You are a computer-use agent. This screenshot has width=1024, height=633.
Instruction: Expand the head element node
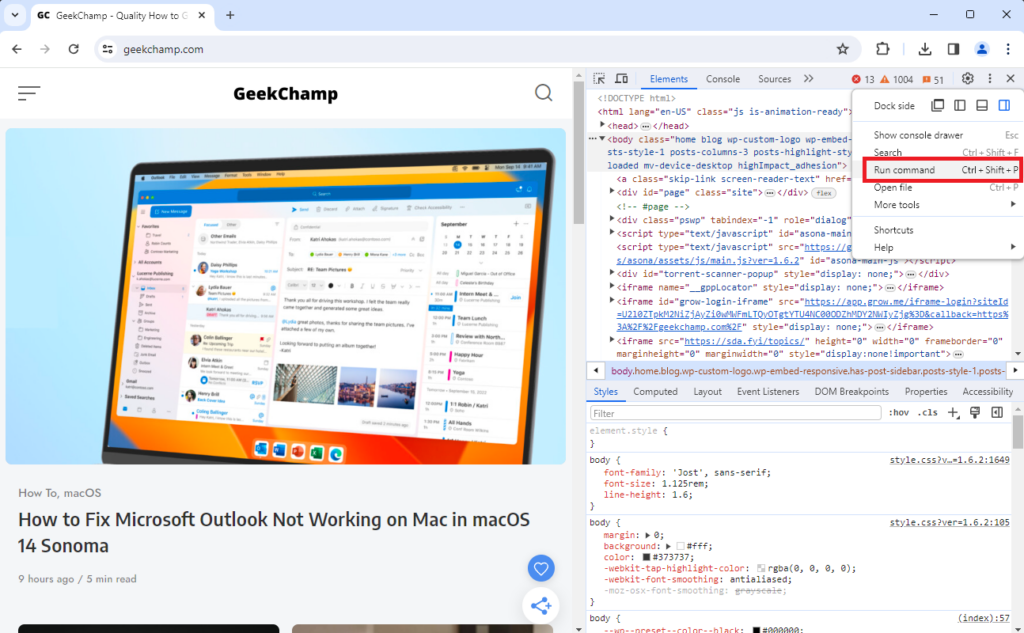603,126
